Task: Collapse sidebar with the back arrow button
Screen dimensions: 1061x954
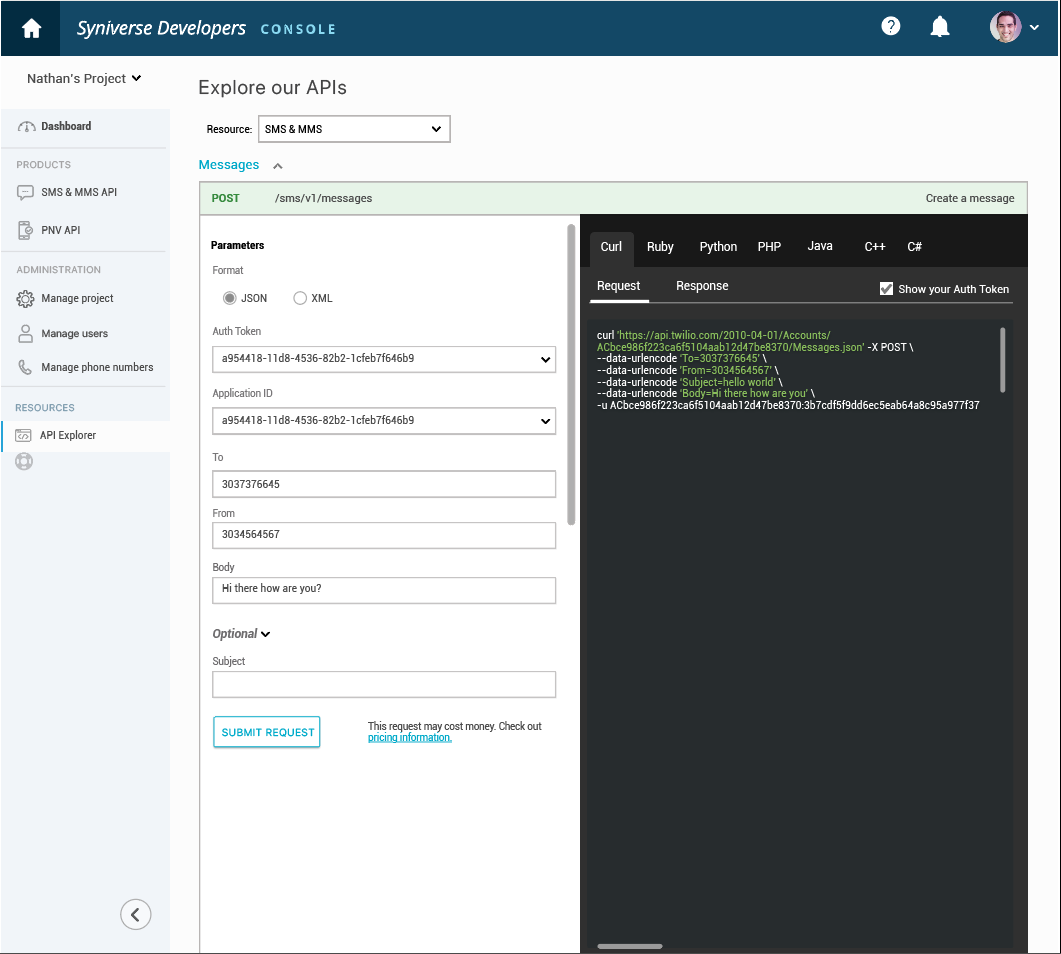Action: click(135, 913)
